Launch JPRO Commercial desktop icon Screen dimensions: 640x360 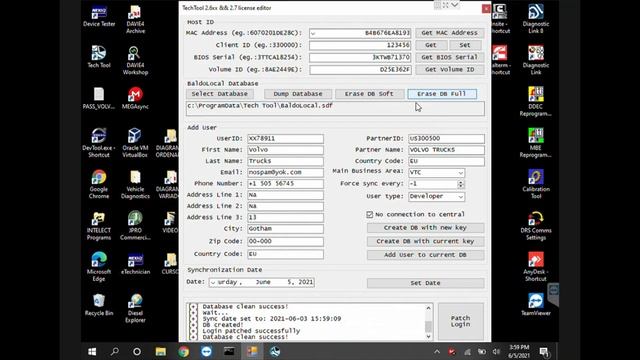pyautogui.click(x=135, y=226)
